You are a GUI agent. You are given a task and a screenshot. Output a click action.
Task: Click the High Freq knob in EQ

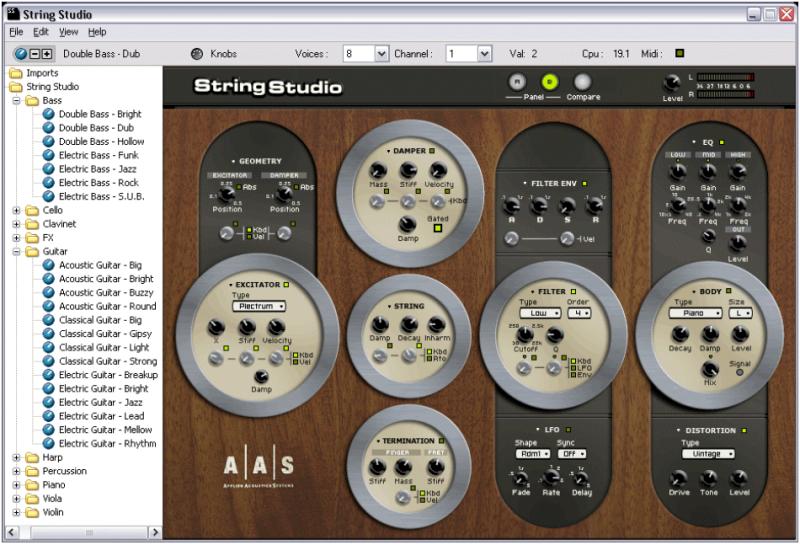tap(738, 206)
